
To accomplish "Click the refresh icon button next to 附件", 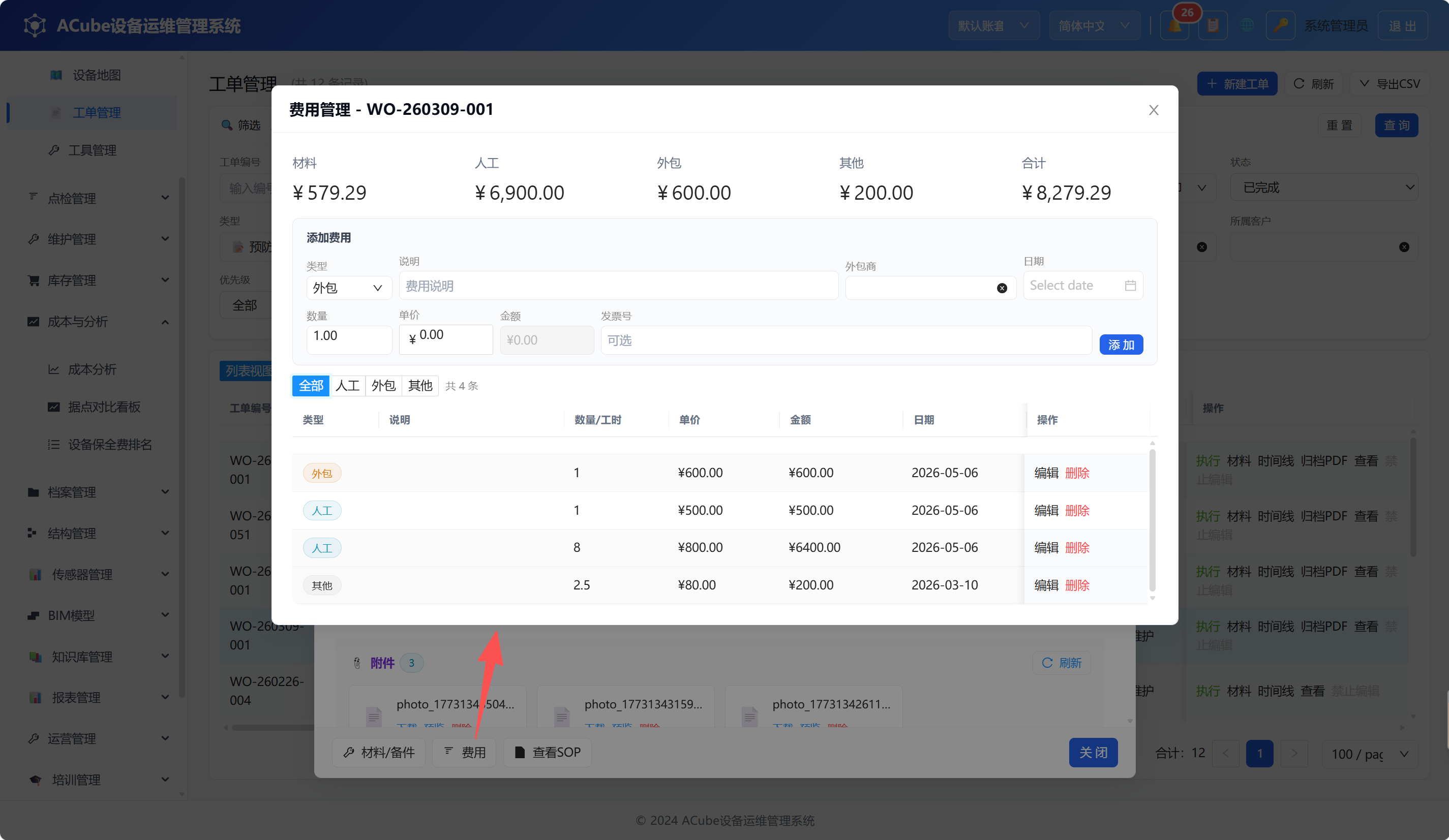I will pos(1062,663).
